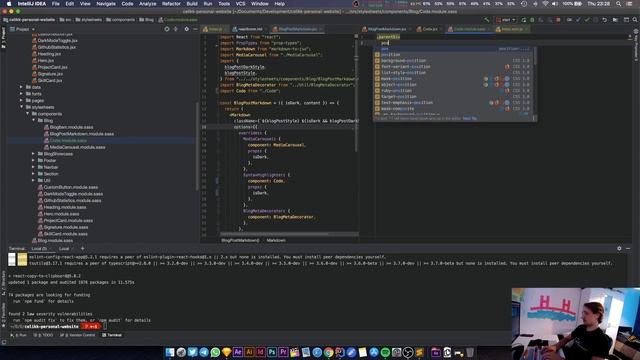Choose 'object-position' completion suggestion

[454, 85]
